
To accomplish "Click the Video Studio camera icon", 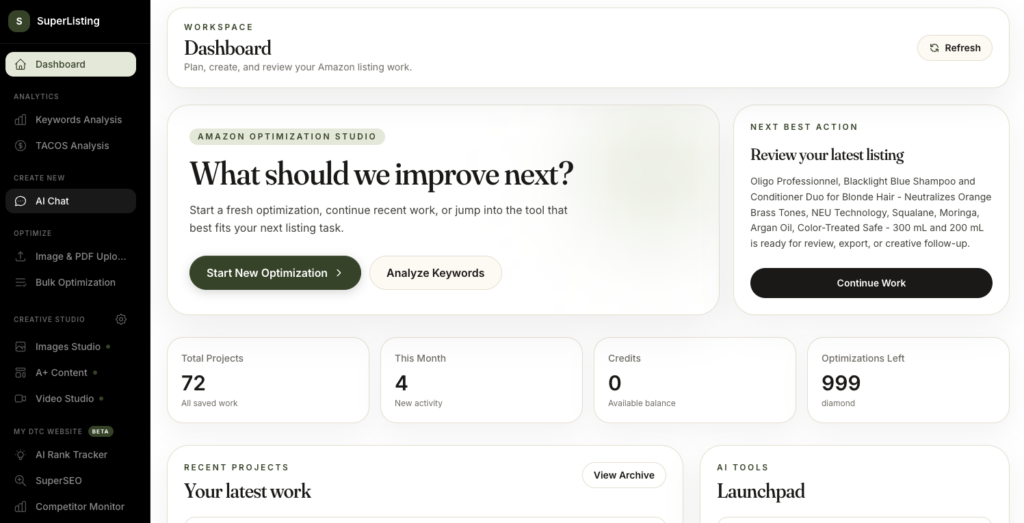I will pos(21,398).
